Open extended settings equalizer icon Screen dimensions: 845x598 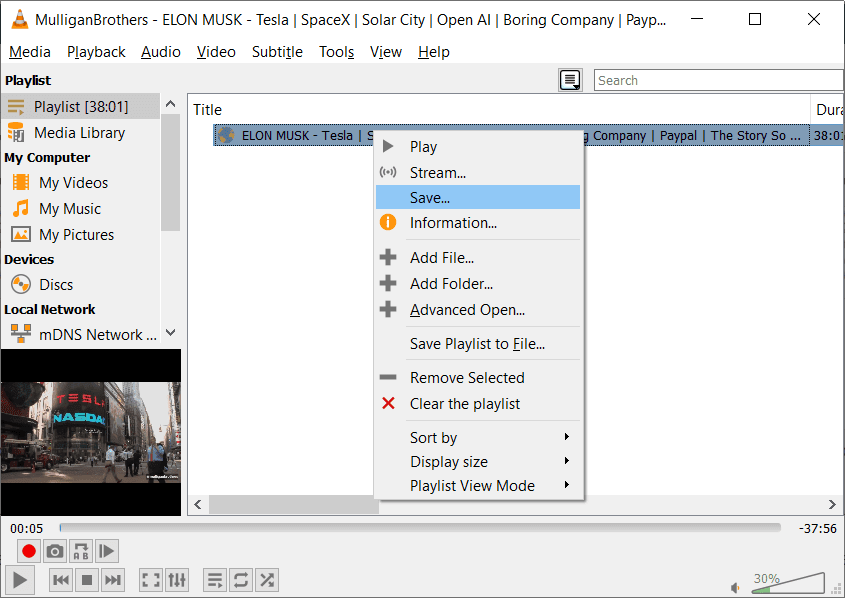(177, 580)
